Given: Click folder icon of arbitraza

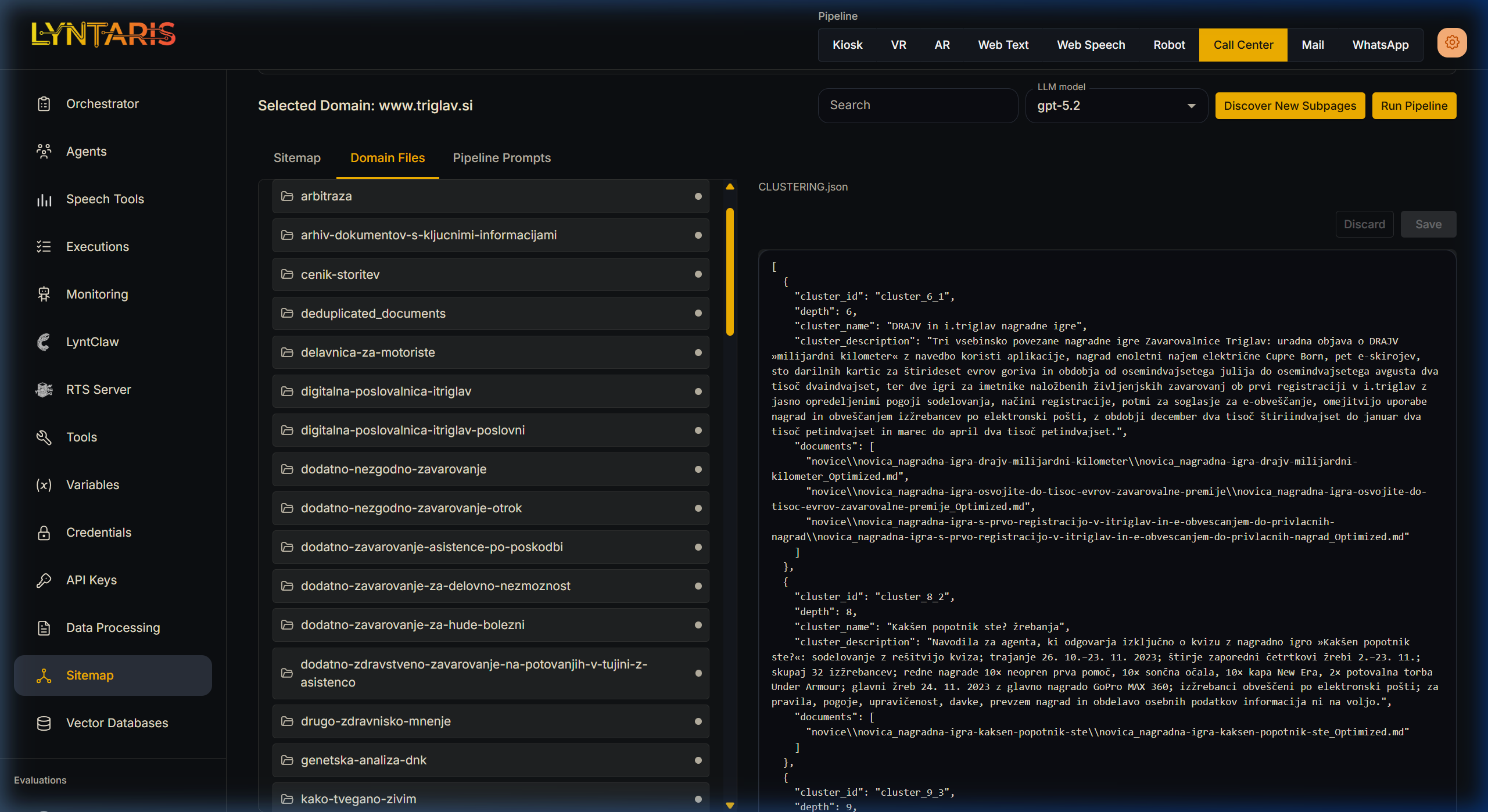Looking at the screenshot, I should coord(287,196).
